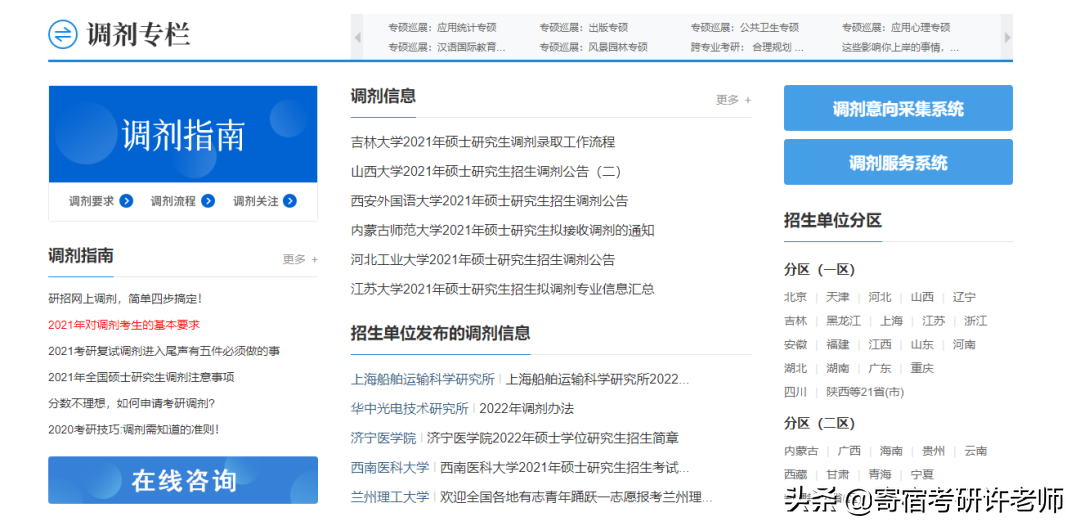This screenshot has height=530, width=1080.
Task: Click the arrow icon next to 调剂流程
Action: [208, 201]
